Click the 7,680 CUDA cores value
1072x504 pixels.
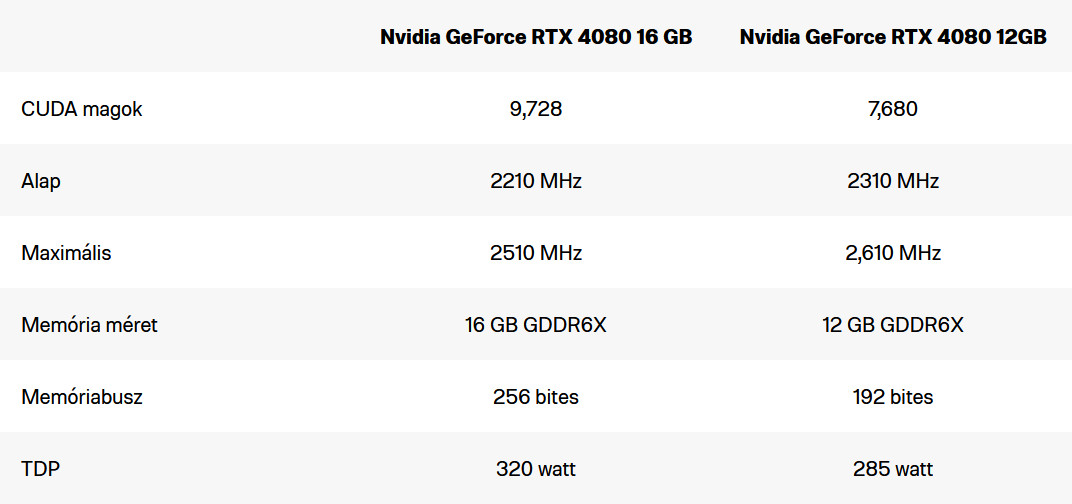893,109
